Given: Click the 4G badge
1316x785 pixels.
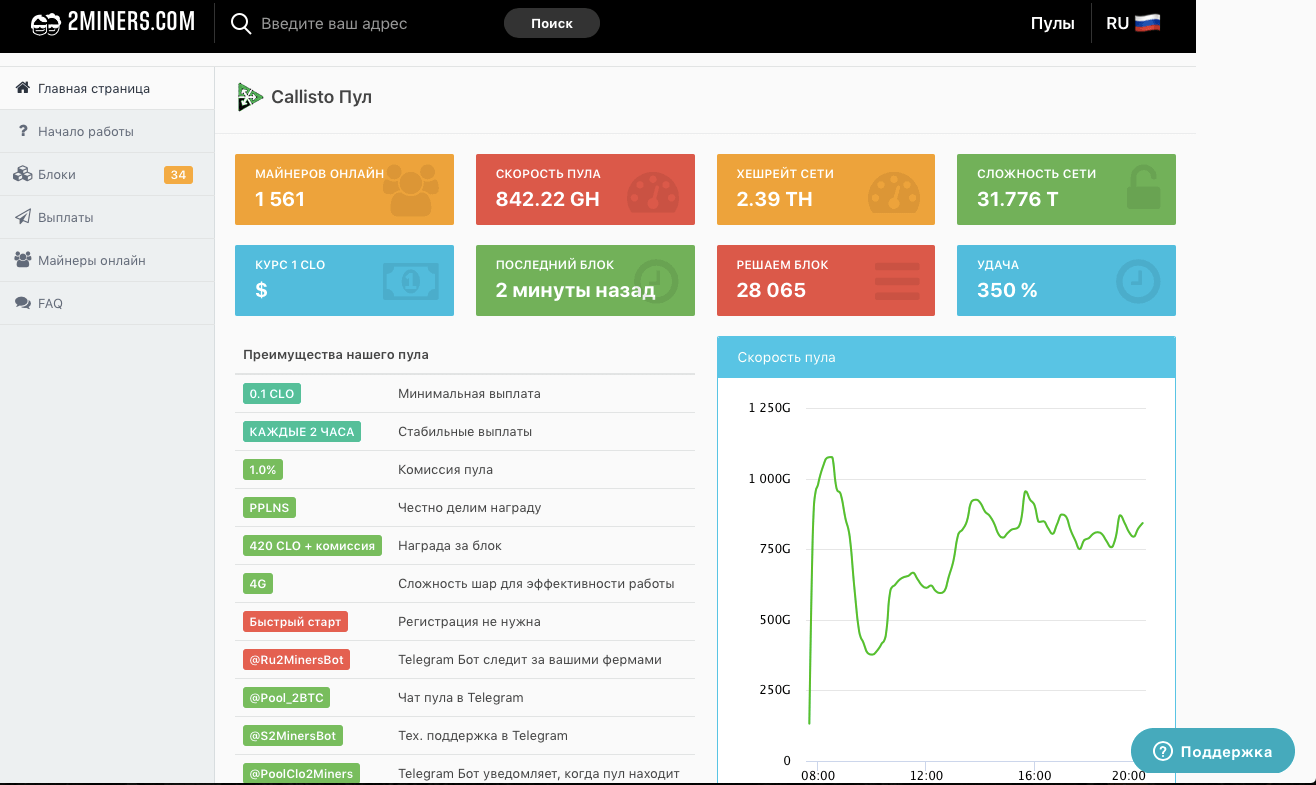Looking at the screenshot, I should pyautogui.click(x=258, y=584).
